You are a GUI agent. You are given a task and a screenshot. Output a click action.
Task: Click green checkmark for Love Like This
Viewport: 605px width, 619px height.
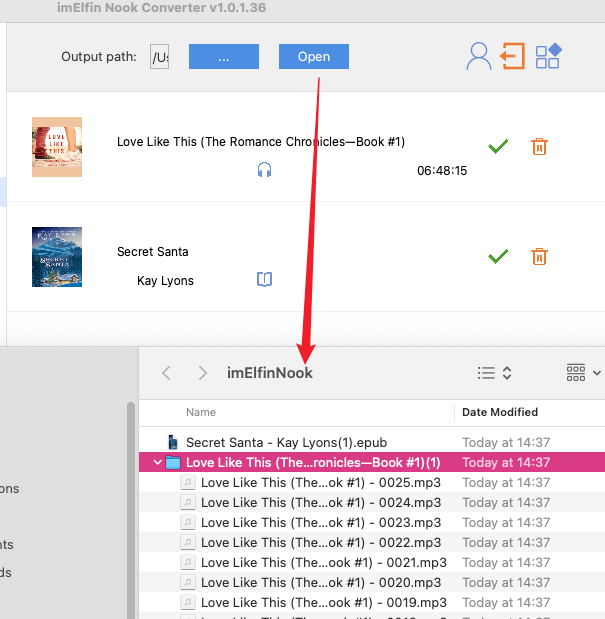tap(498, 146)
